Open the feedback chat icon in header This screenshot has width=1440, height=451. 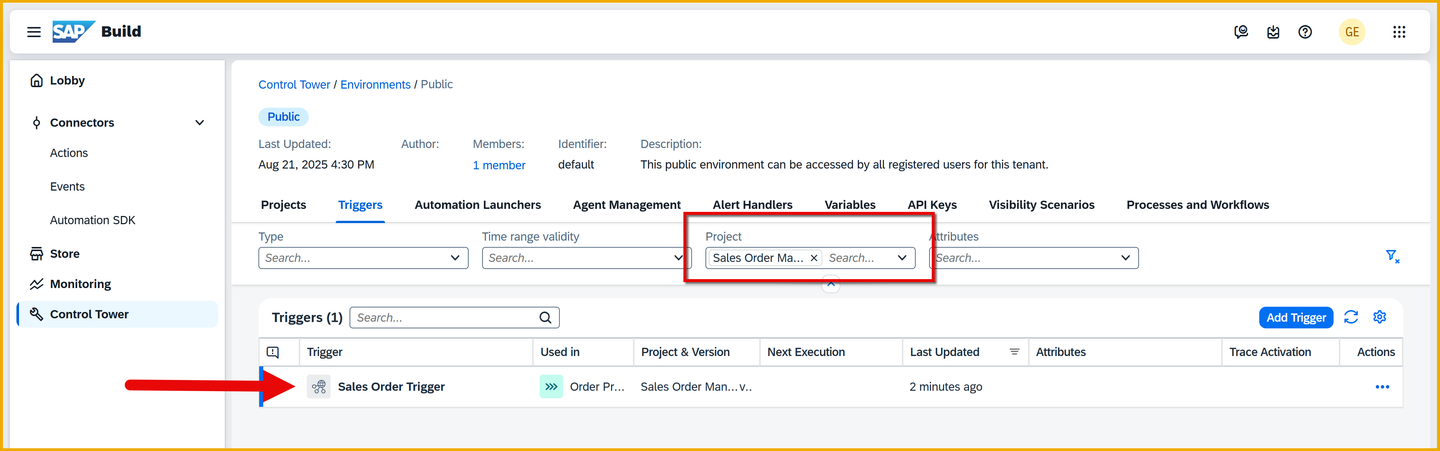click(1241, 32)
